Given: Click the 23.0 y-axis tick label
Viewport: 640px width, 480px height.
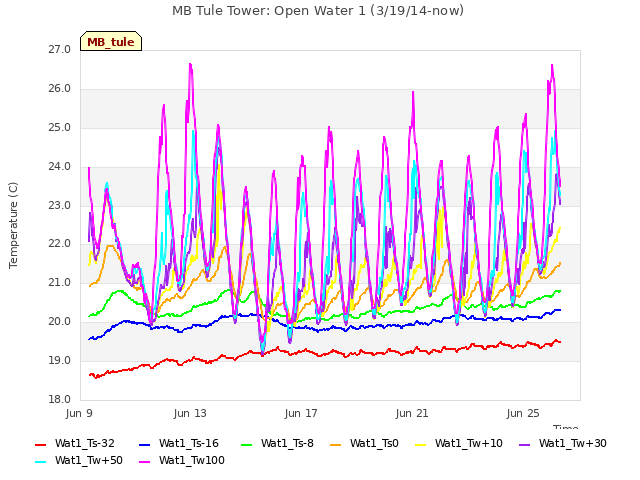Looking at the screenshot, I should 60,205.
